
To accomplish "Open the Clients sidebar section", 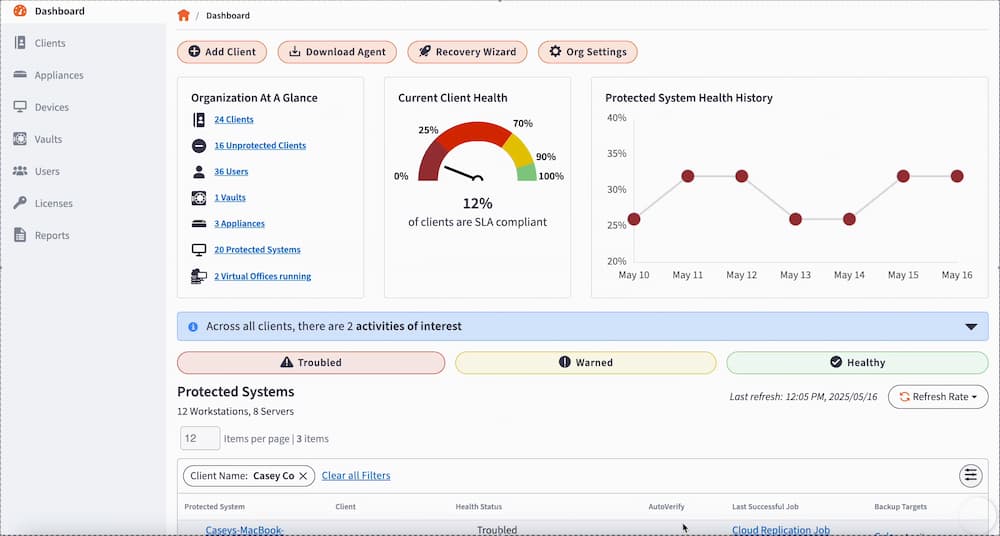I will click(x=49, y=43).
